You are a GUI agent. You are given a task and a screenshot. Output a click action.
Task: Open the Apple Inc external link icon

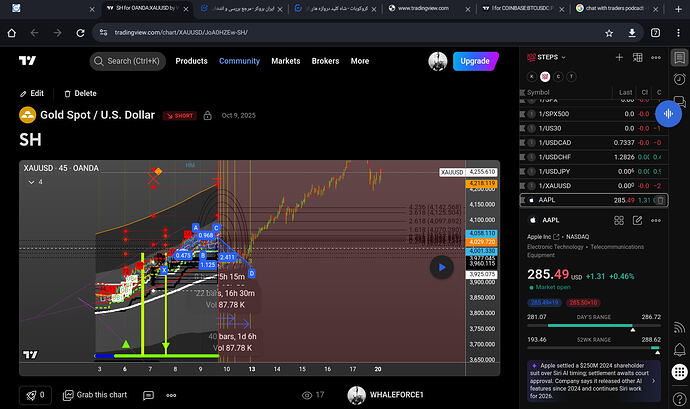click(x=556, y=237)
